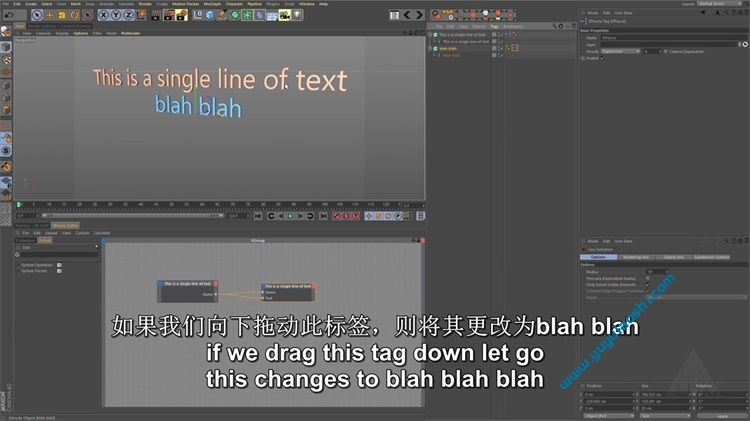
Task: Activate the Move tool icon
Action: (x=48, y=15)
